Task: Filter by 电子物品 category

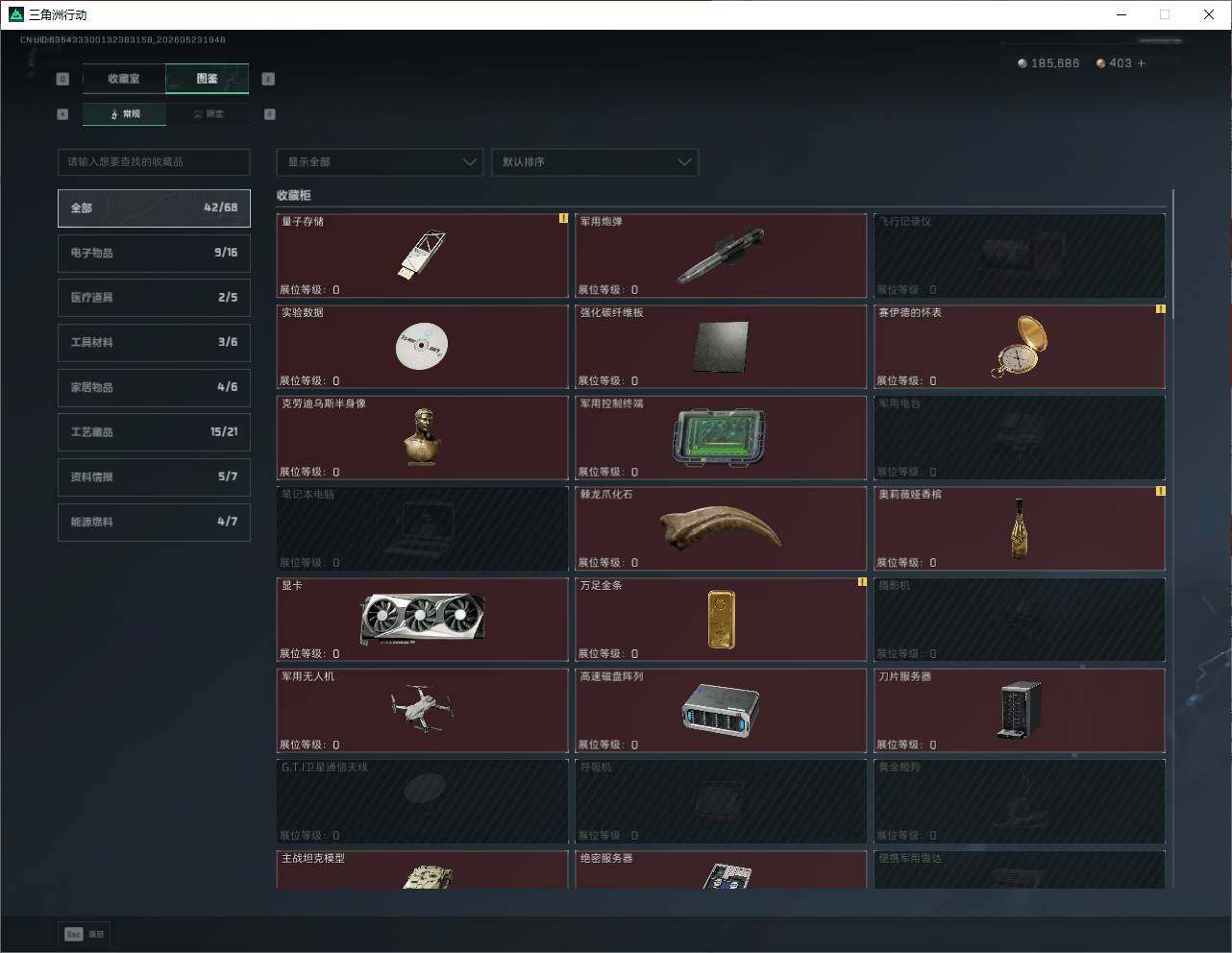Action: coord(154,253)
